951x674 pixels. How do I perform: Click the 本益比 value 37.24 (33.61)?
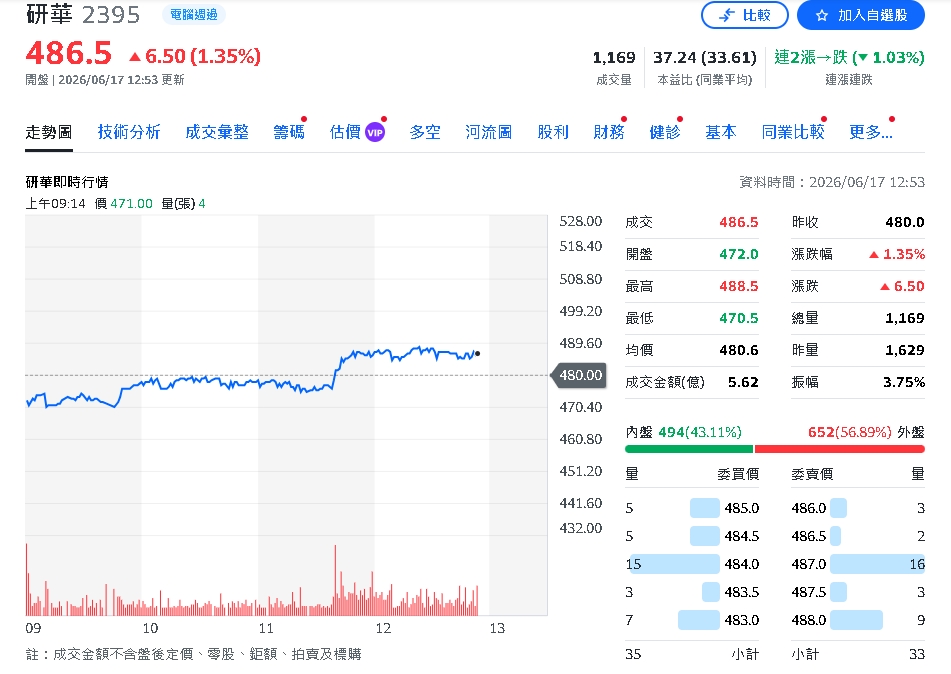[705, 58]
